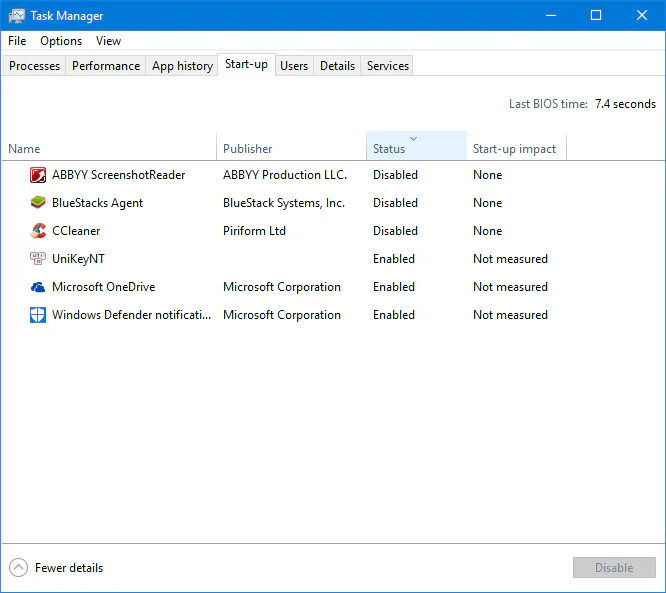Sort by the Publisher column header
Viewport: 666px width, 593px height.
(291, 149)
